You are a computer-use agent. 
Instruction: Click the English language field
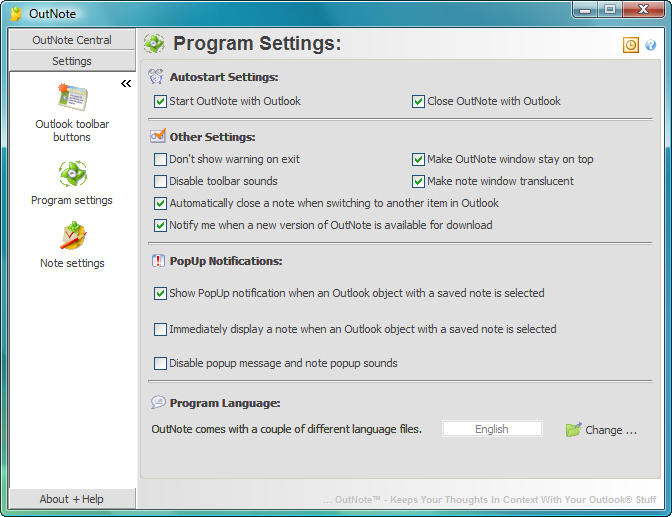[x=492, y=429]
